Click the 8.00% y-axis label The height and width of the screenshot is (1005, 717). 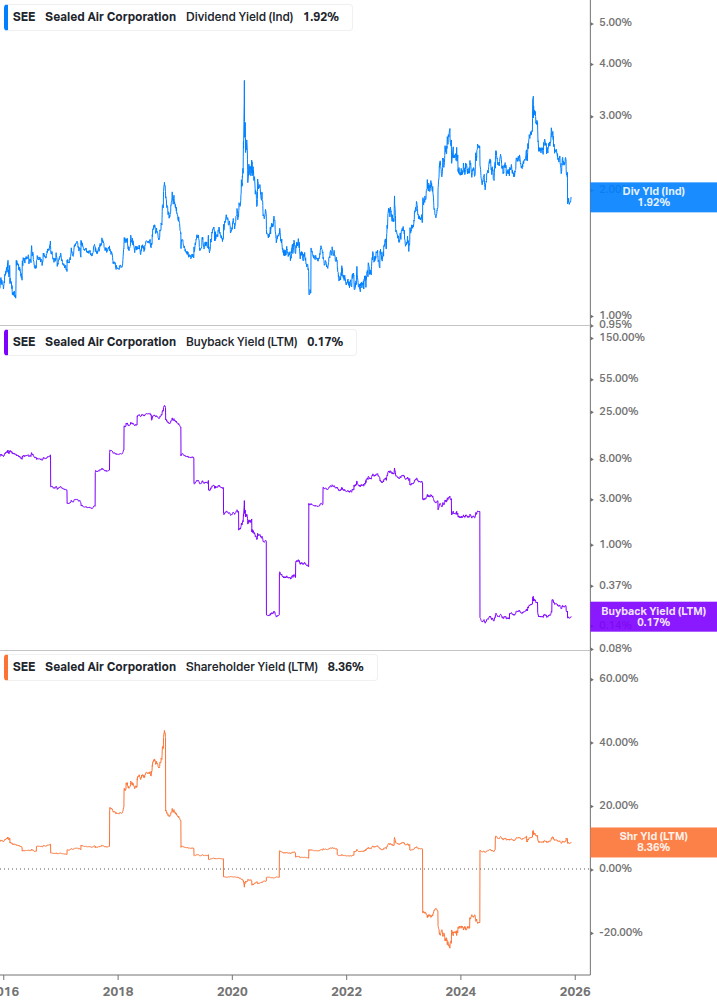(x=615, y=458)
